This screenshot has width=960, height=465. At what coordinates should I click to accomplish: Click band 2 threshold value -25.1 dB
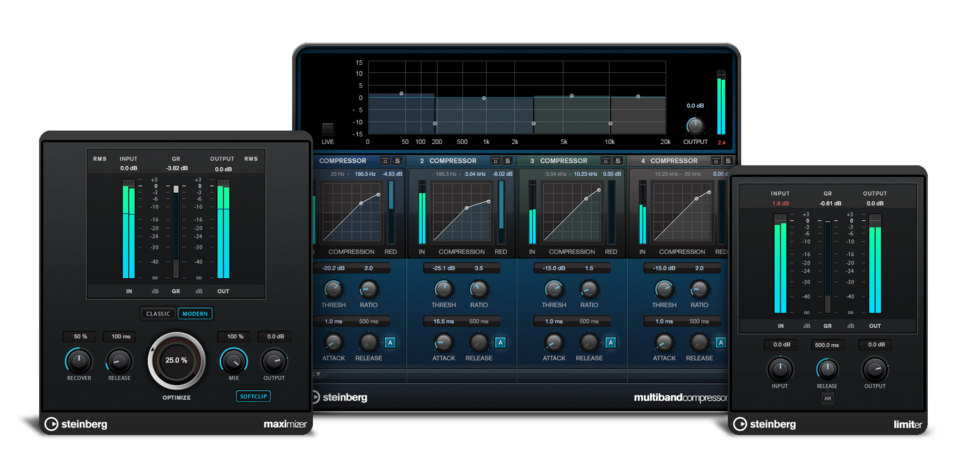443,268
